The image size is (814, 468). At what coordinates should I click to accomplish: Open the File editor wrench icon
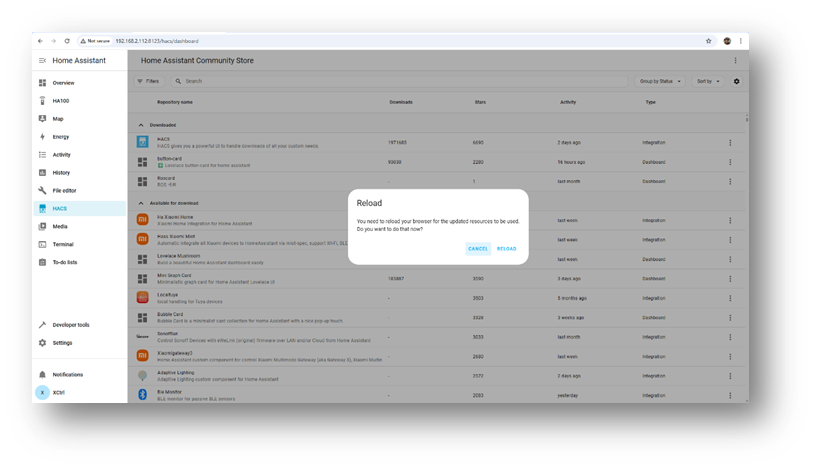(42, 190)
